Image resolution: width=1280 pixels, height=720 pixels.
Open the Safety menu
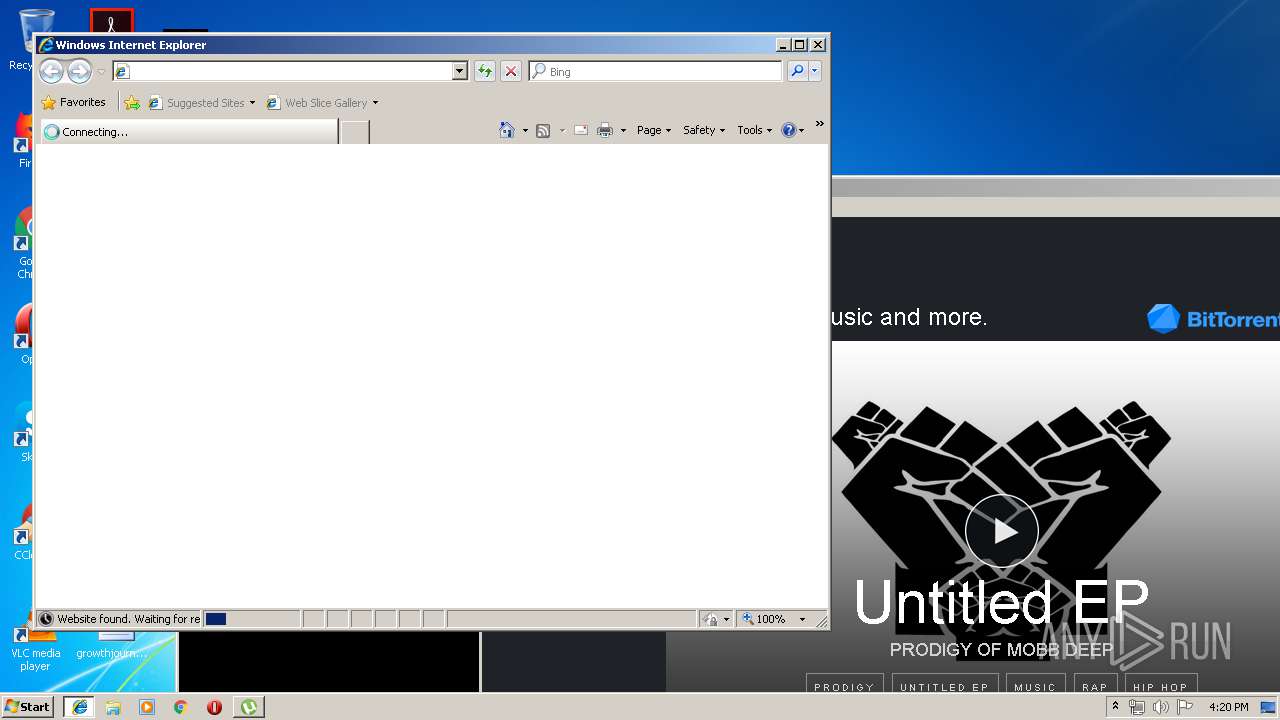[x=704, y=130]
